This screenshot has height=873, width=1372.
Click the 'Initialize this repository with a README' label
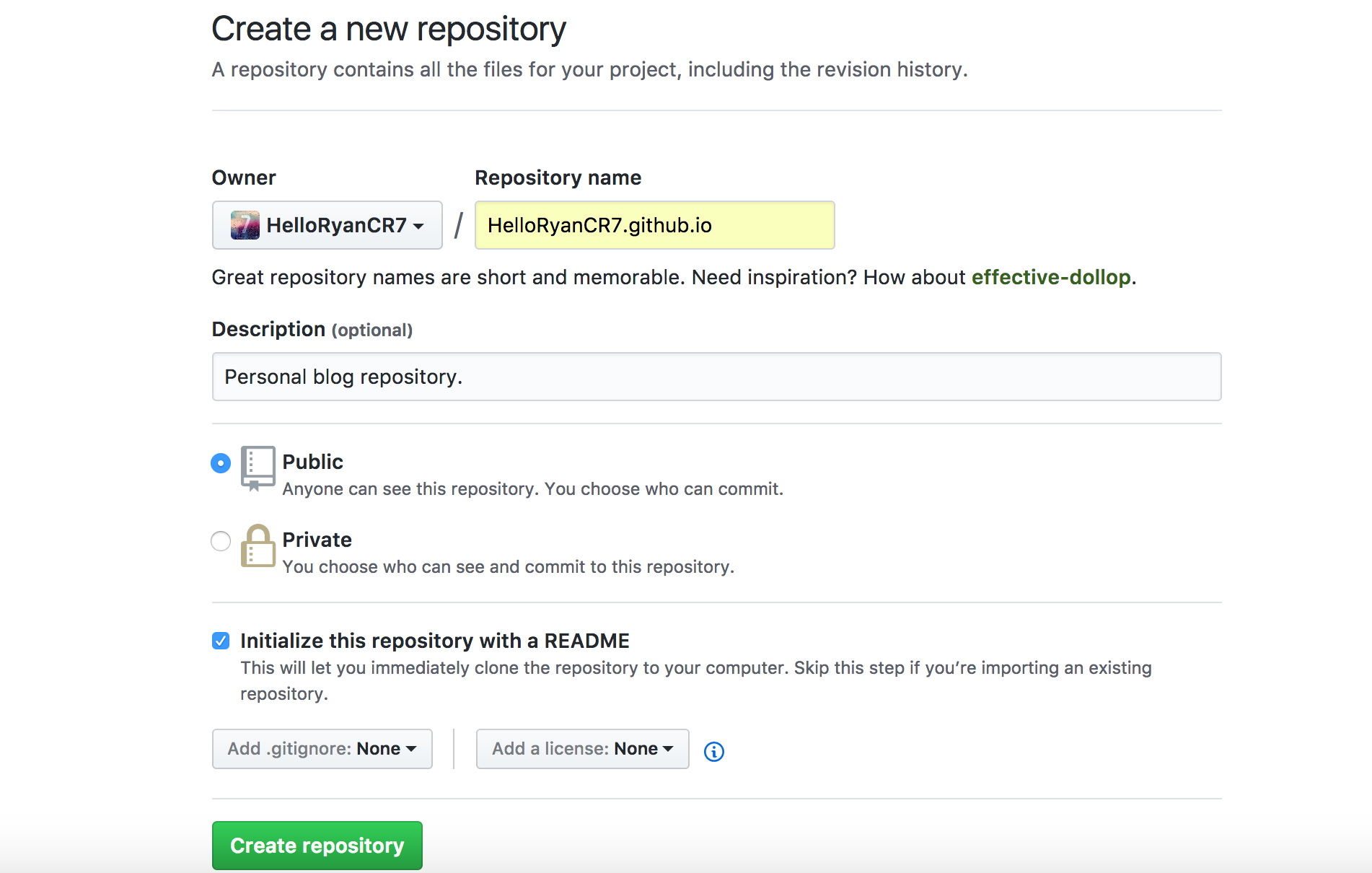pyautogui.click(x=435, y=641)
